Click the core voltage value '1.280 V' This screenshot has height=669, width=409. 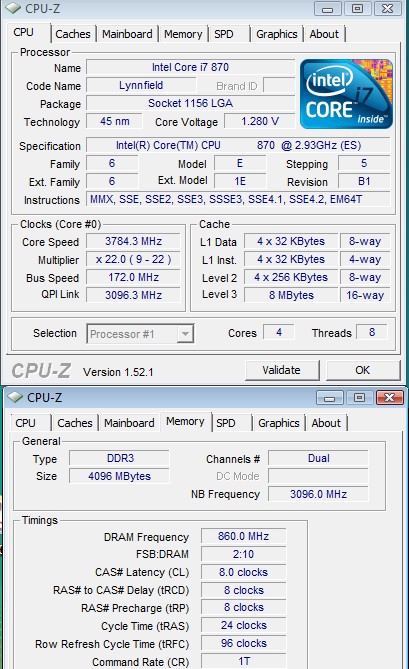pyautogui.click(x=260, y=121)
